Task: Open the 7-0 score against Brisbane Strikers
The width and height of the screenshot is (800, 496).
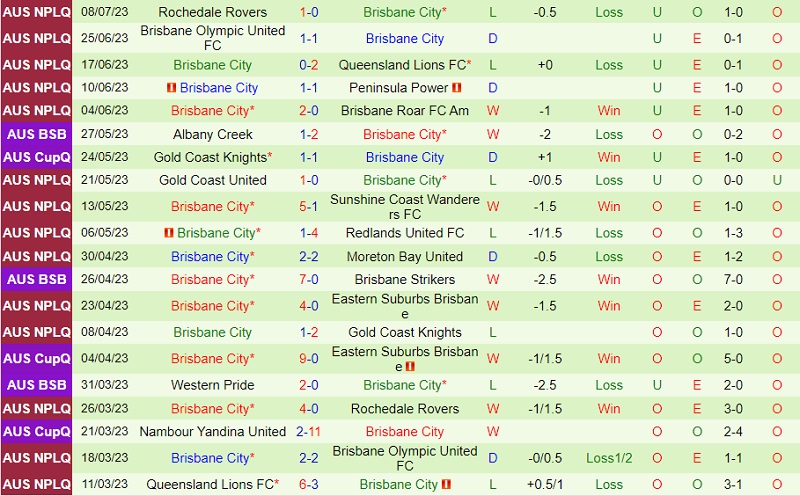Action: (x=309, y=280)
